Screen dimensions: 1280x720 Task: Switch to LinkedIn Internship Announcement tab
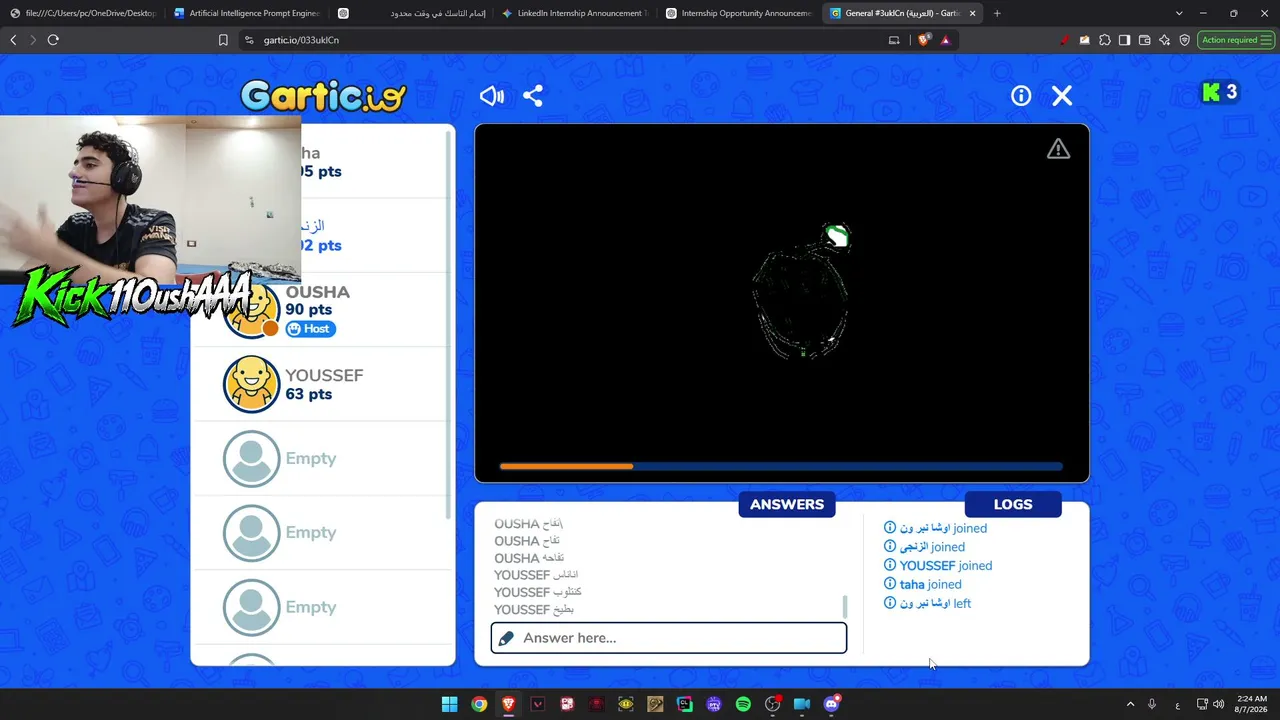point(575,13)
